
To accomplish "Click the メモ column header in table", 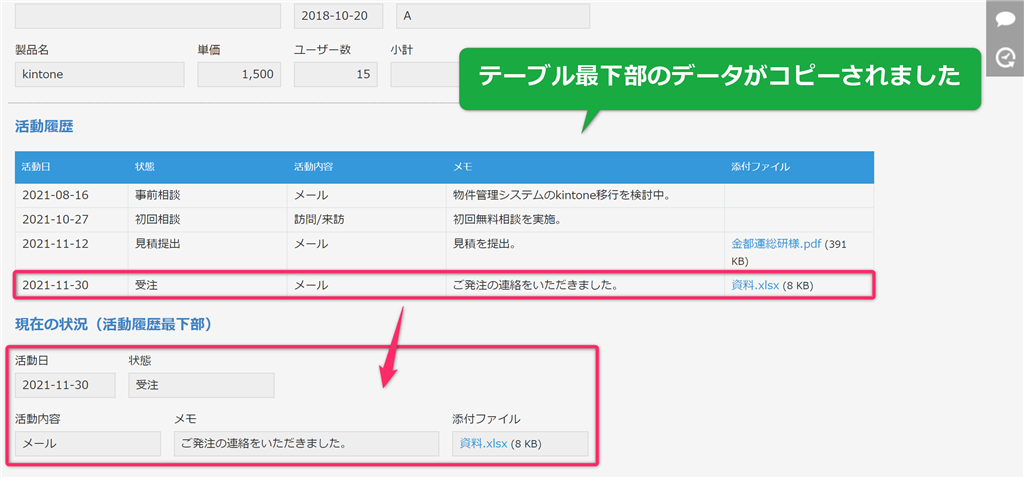I will tap(585, 167).
